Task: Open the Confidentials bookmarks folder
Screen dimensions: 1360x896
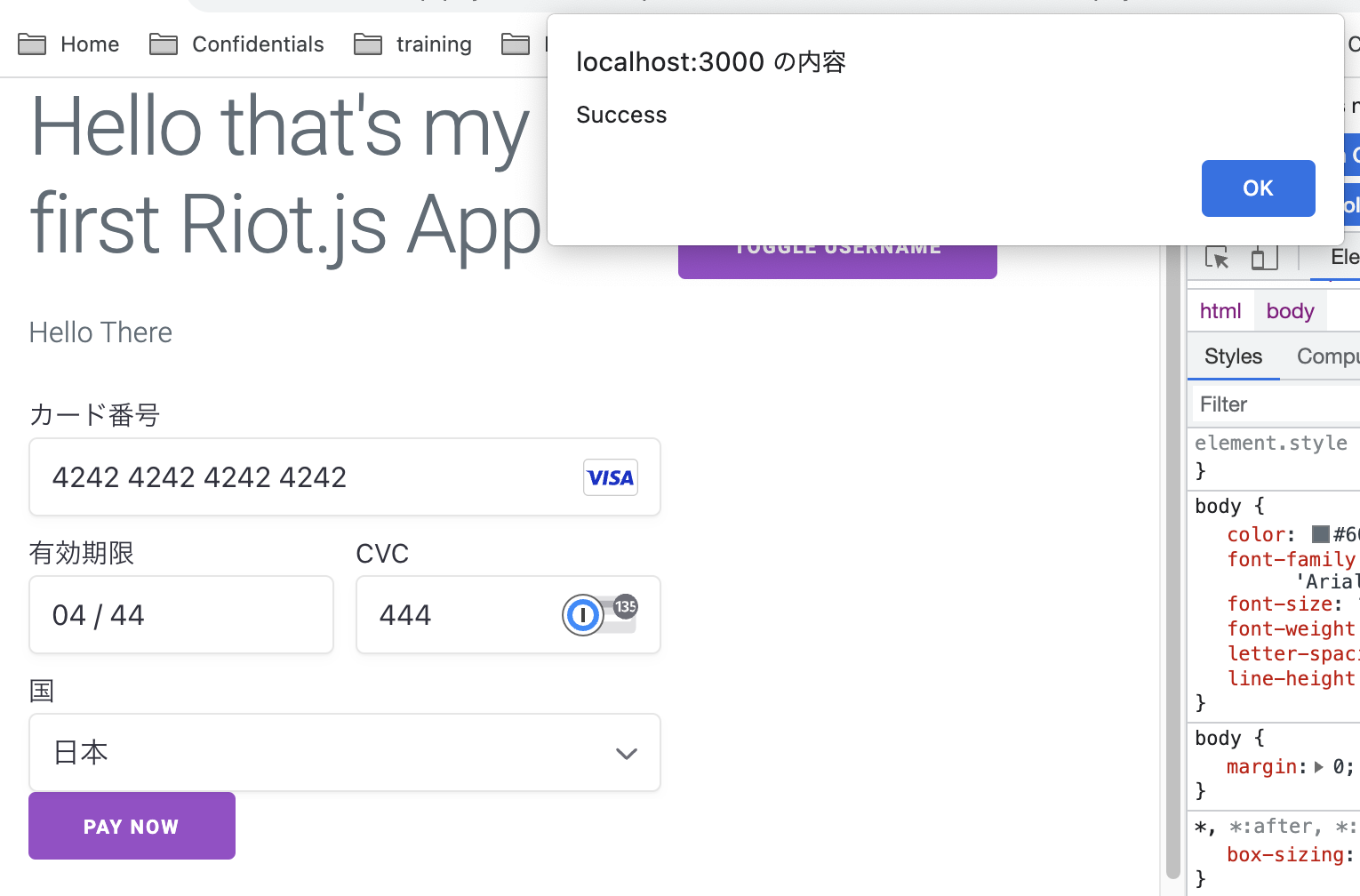Action: point(236,44)
